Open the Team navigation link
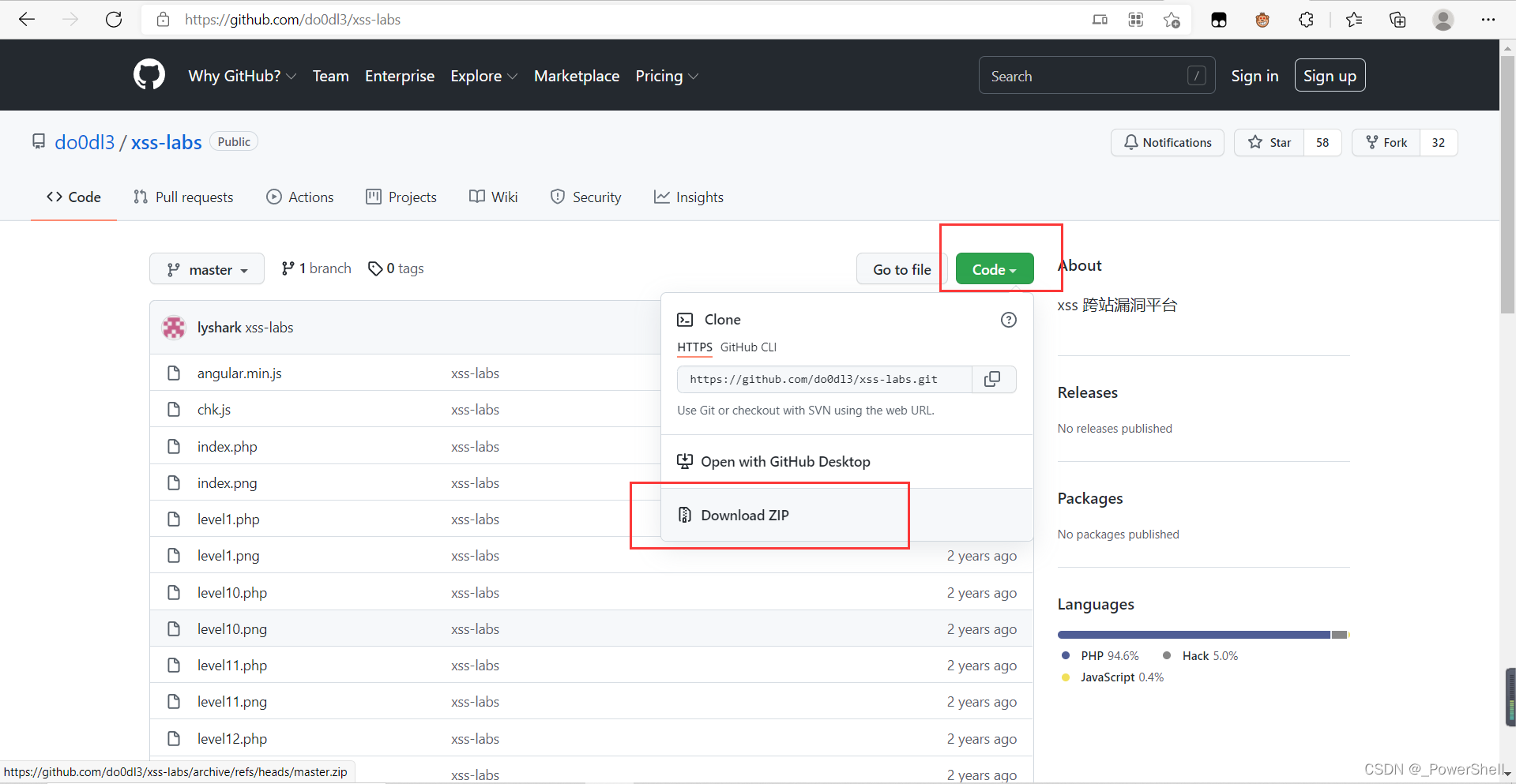 pos(330,76)
